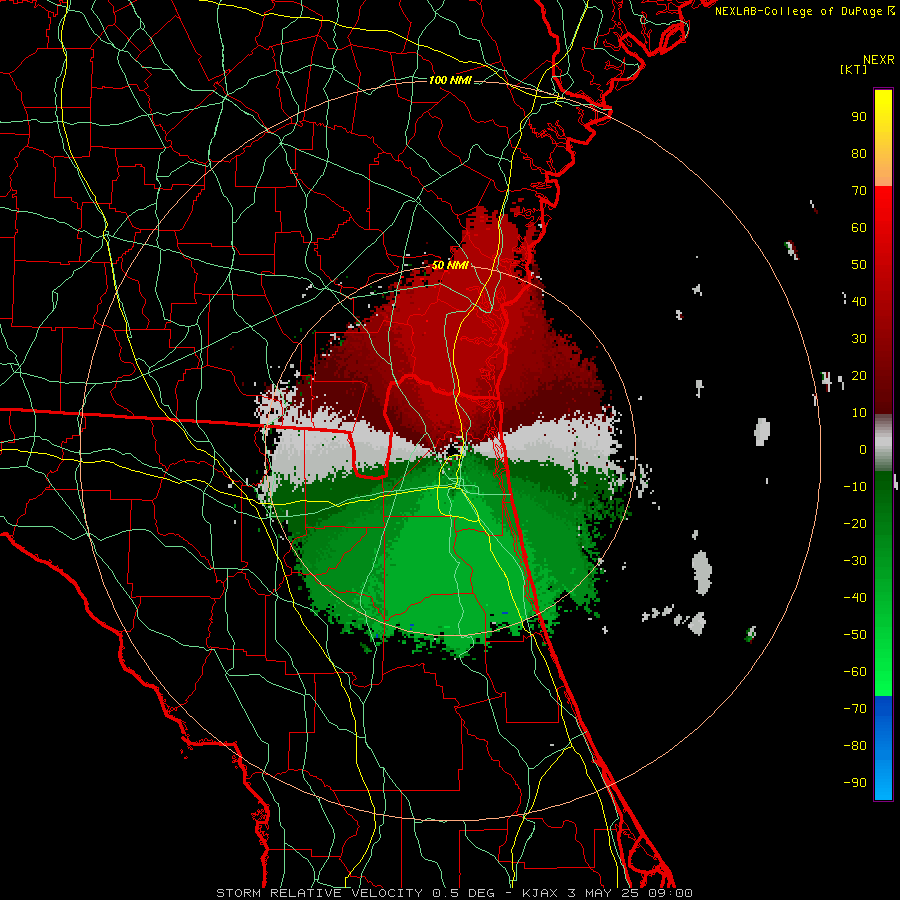Select the 30 value on the velocity scale
This screenshot has width=900, height=900.
coord(859,339)
